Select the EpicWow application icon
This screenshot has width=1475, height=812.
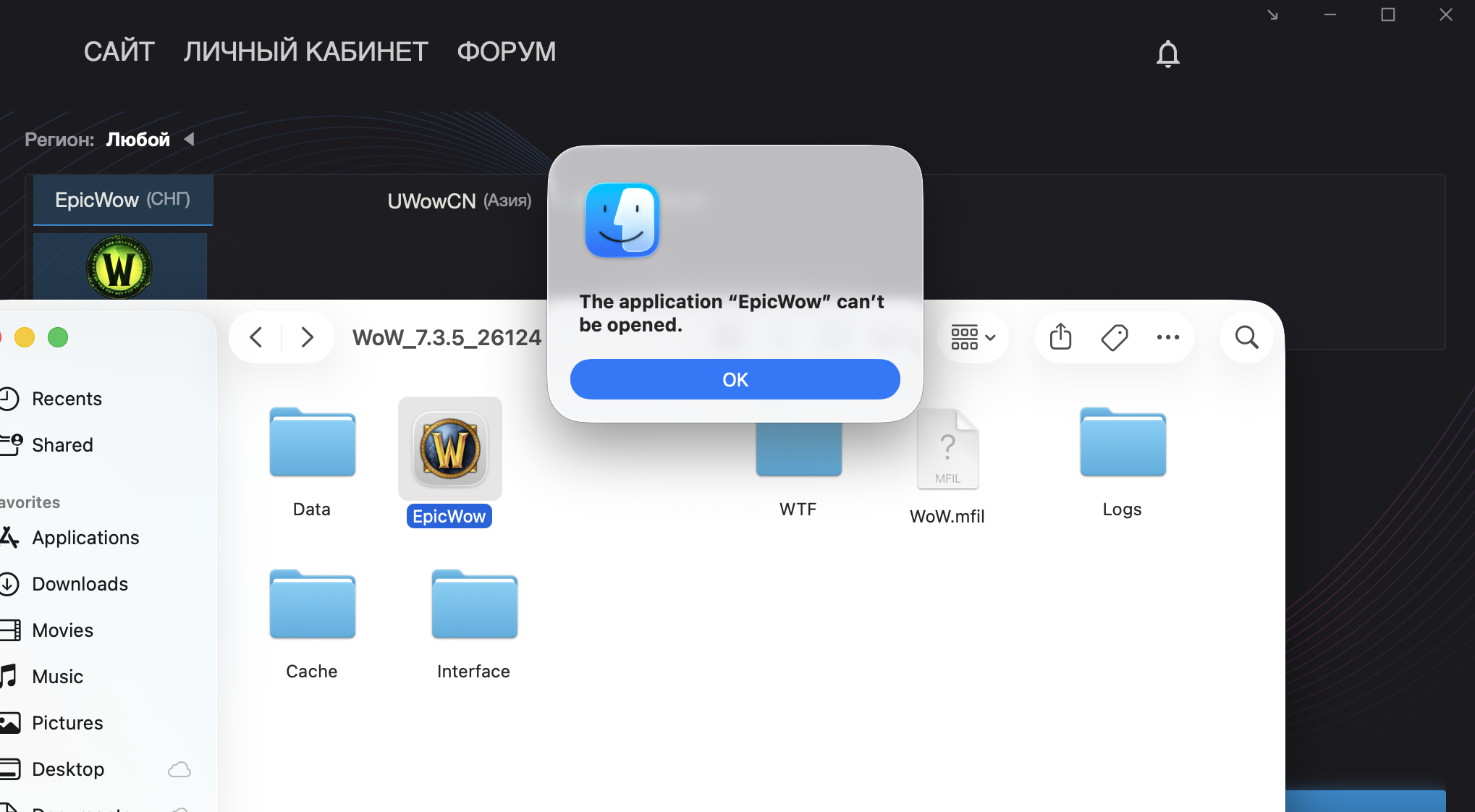(449, 449)
